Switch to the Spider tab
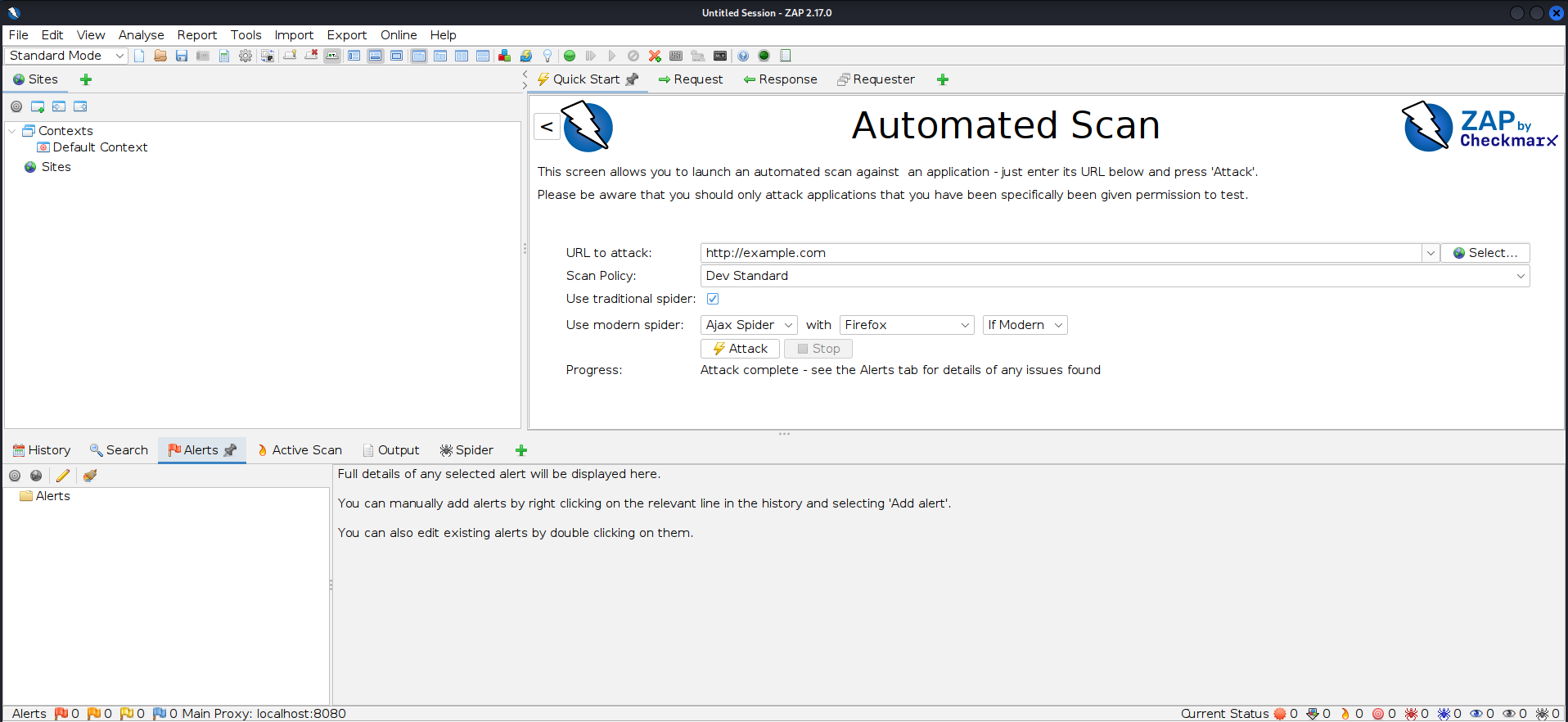 pos(466,450)
